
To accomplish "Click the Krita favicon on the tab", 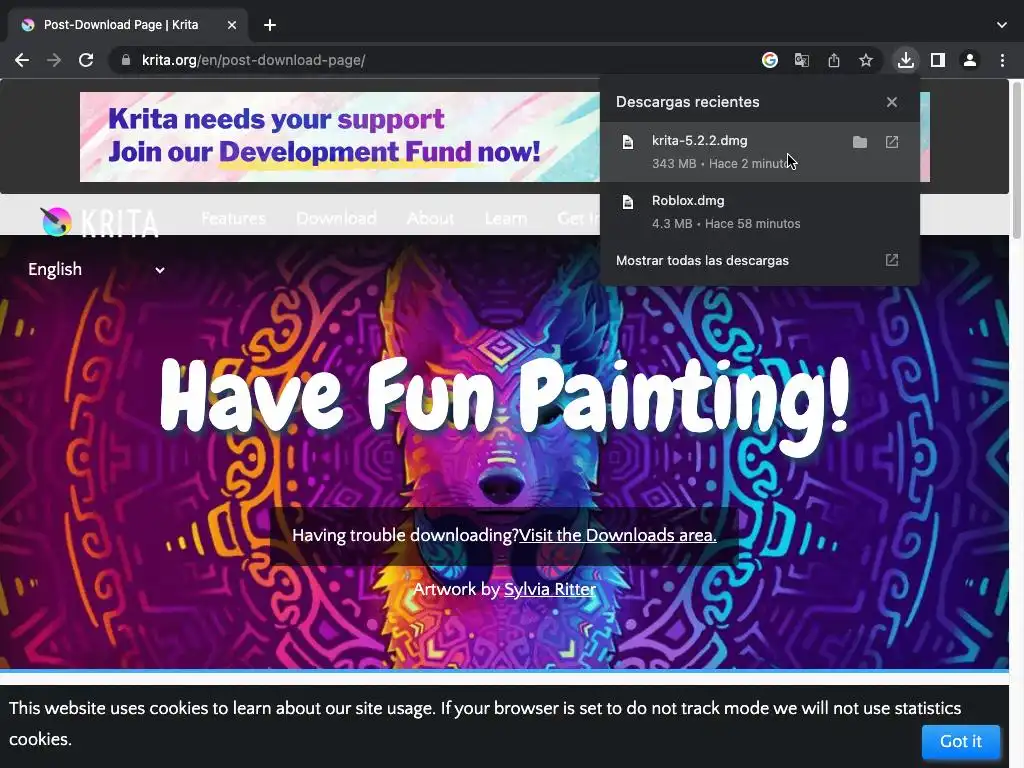I will coord(27,25).
